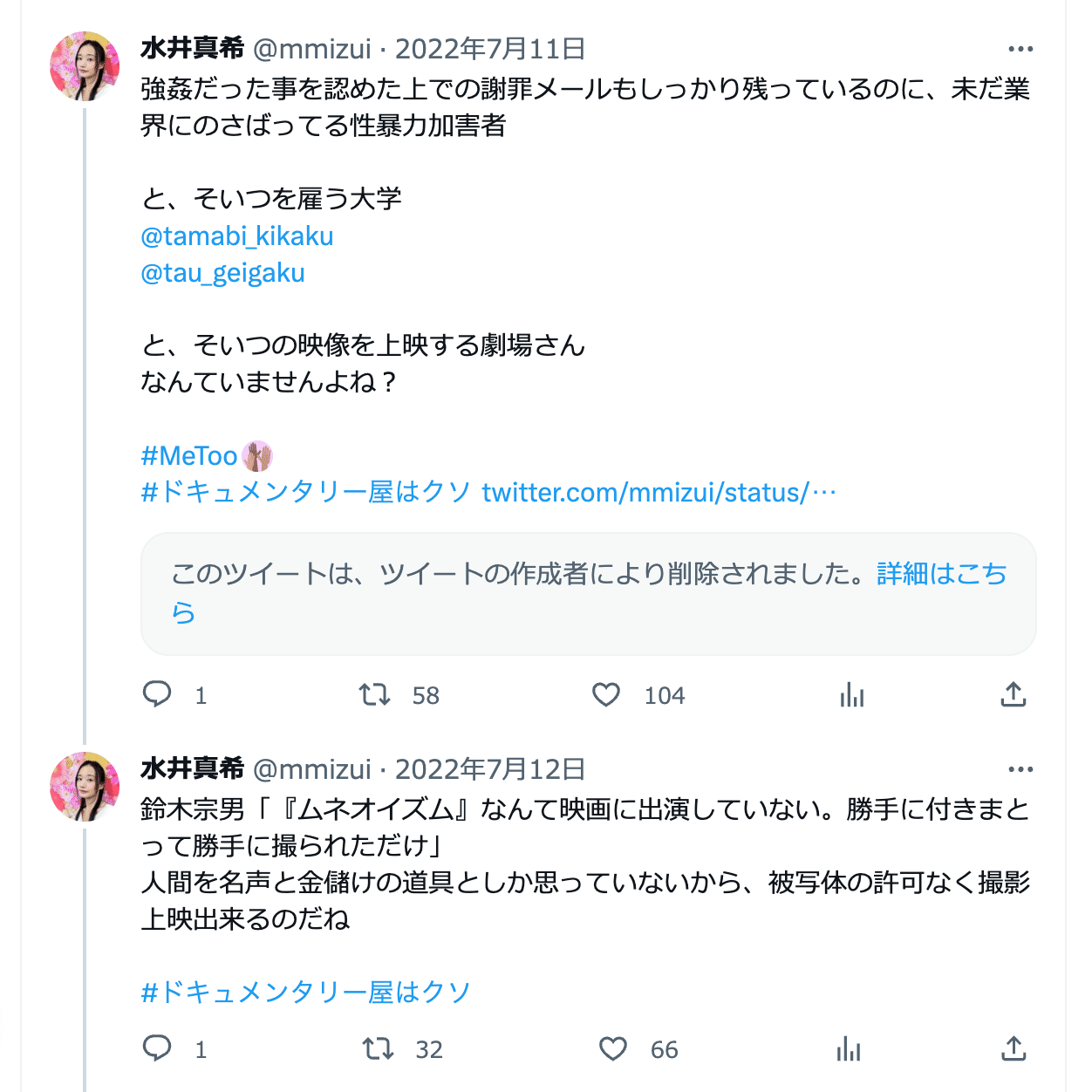Open more options for July 11 tweet

(1020, 49)
